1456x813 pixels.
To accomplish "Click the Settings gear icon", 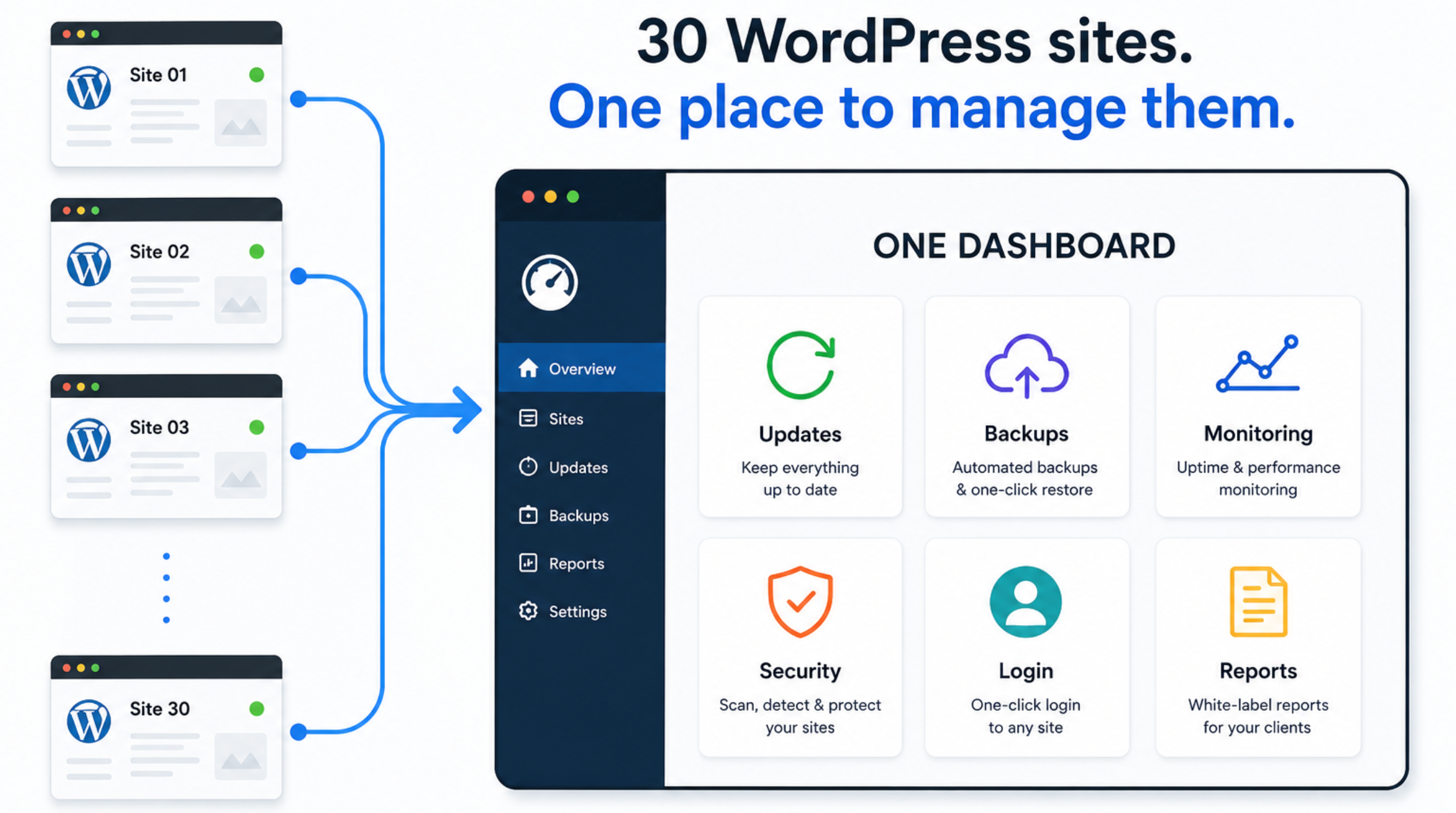I will pyautogui.click(x=528, y=611).
